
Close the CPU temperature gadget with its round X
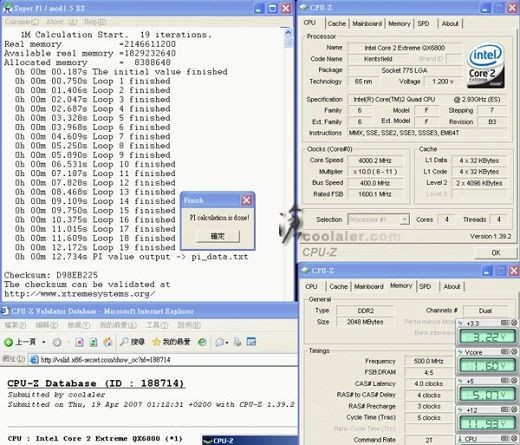[514, 438]
